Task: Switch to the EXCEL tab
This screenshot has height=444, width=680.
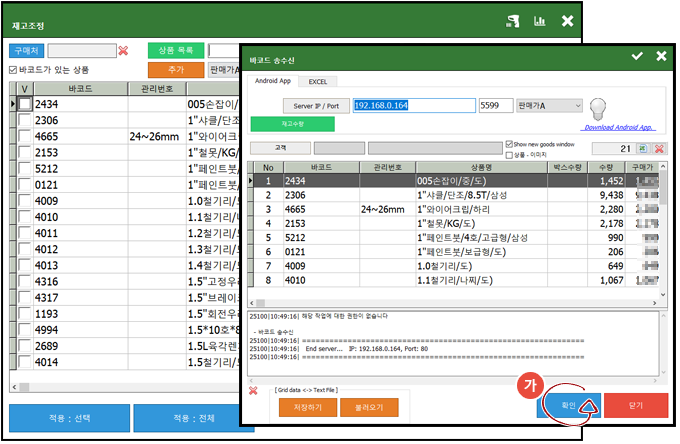Action: 318,82
